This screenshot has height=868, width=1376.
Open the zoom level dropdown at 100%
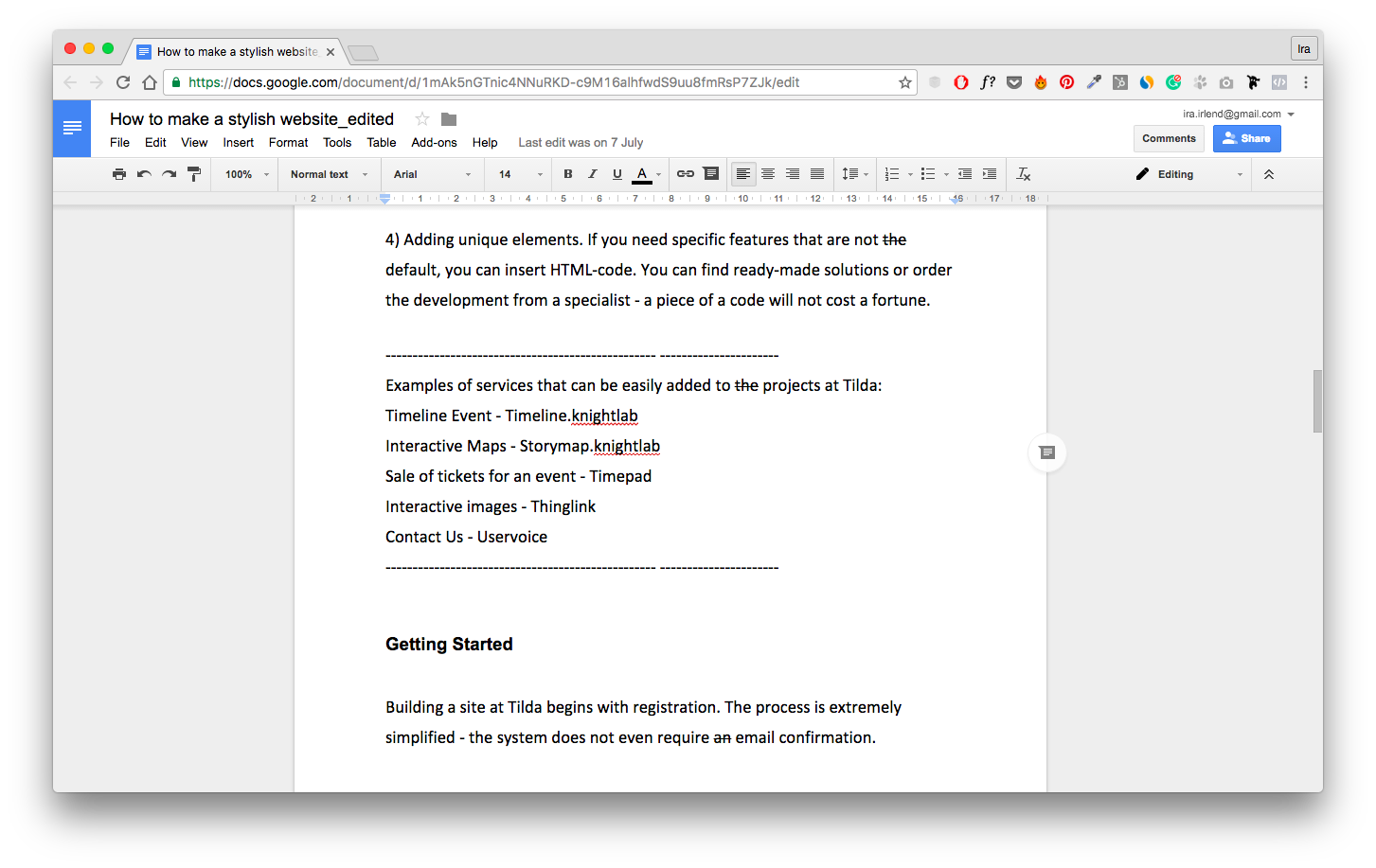click(246, 174)
